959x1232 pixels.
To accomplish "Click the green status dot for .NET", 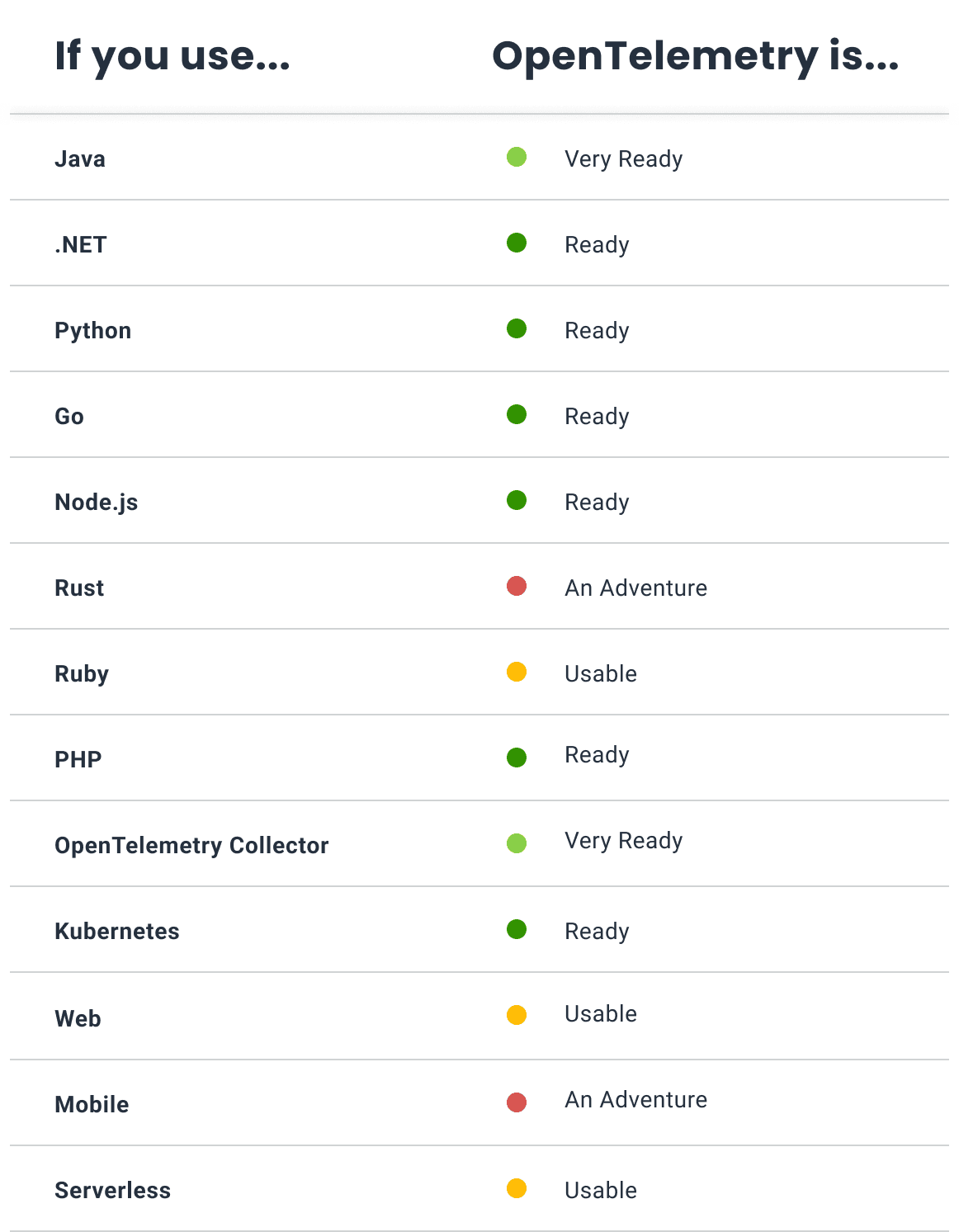I will [x=517, y=243].
